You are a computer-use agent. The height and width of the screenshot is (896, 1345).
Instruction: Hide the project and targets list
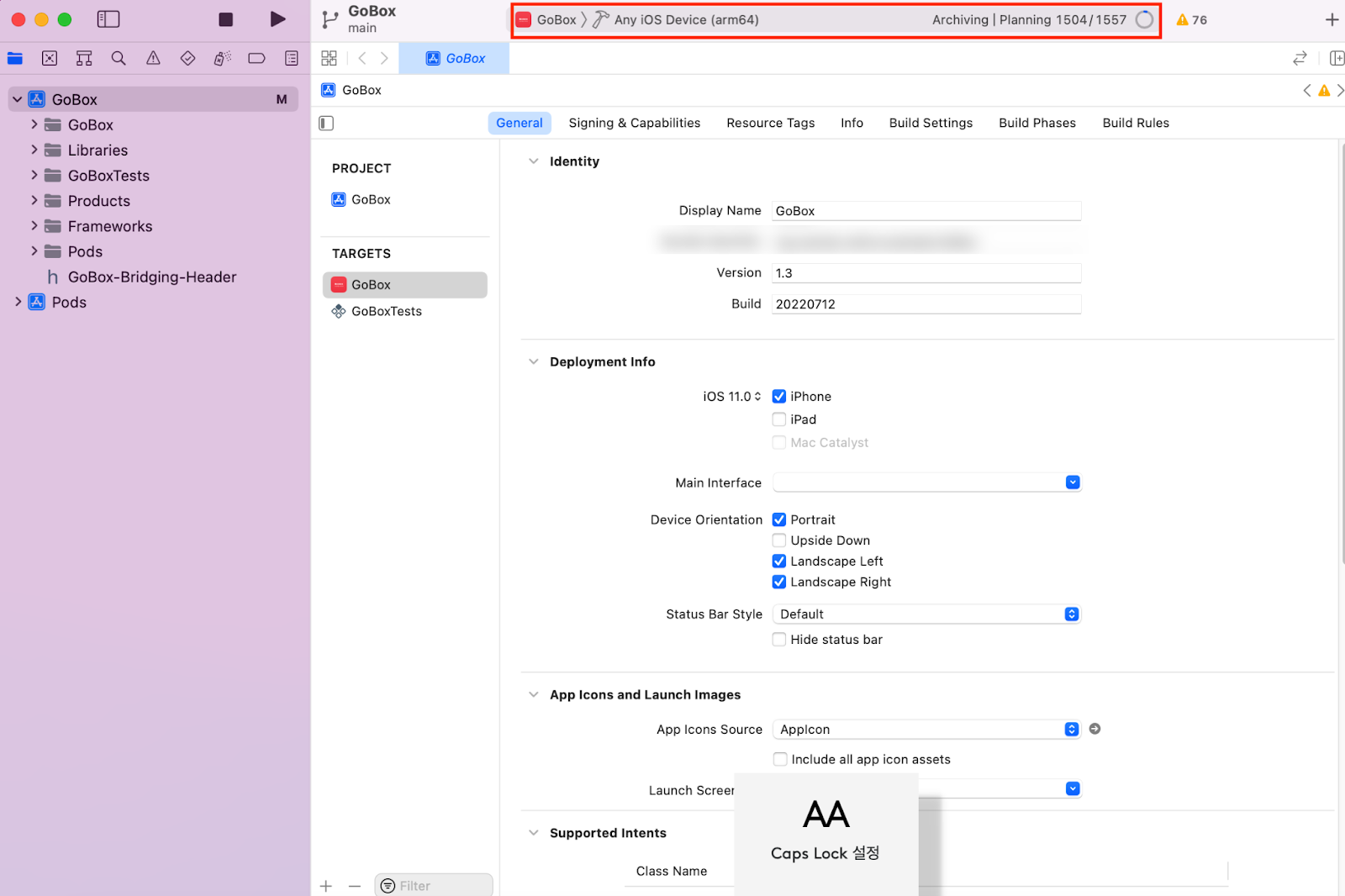(326, 123)
